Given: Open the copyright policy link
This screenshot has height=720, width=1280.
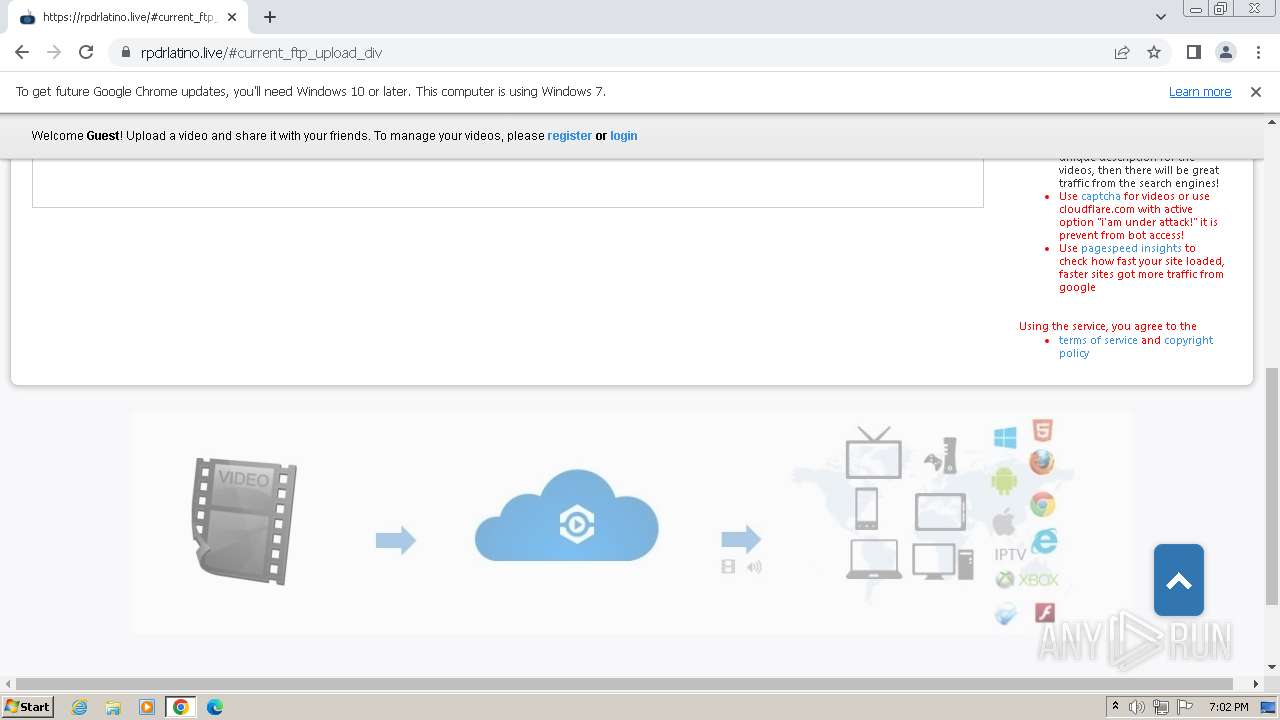Looking at the screenshot, I should [1136, 346].
